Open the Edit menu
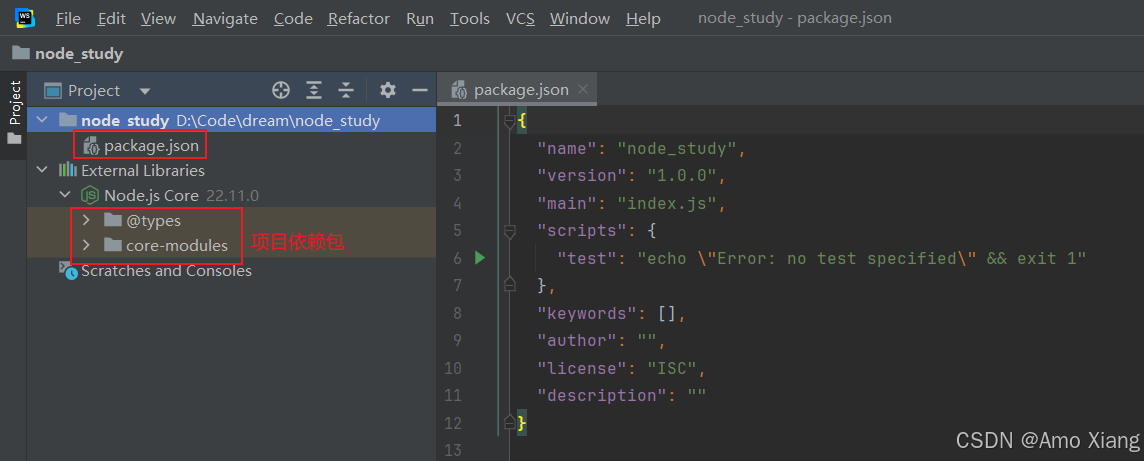1144x461 pixels. coord(112,19)
